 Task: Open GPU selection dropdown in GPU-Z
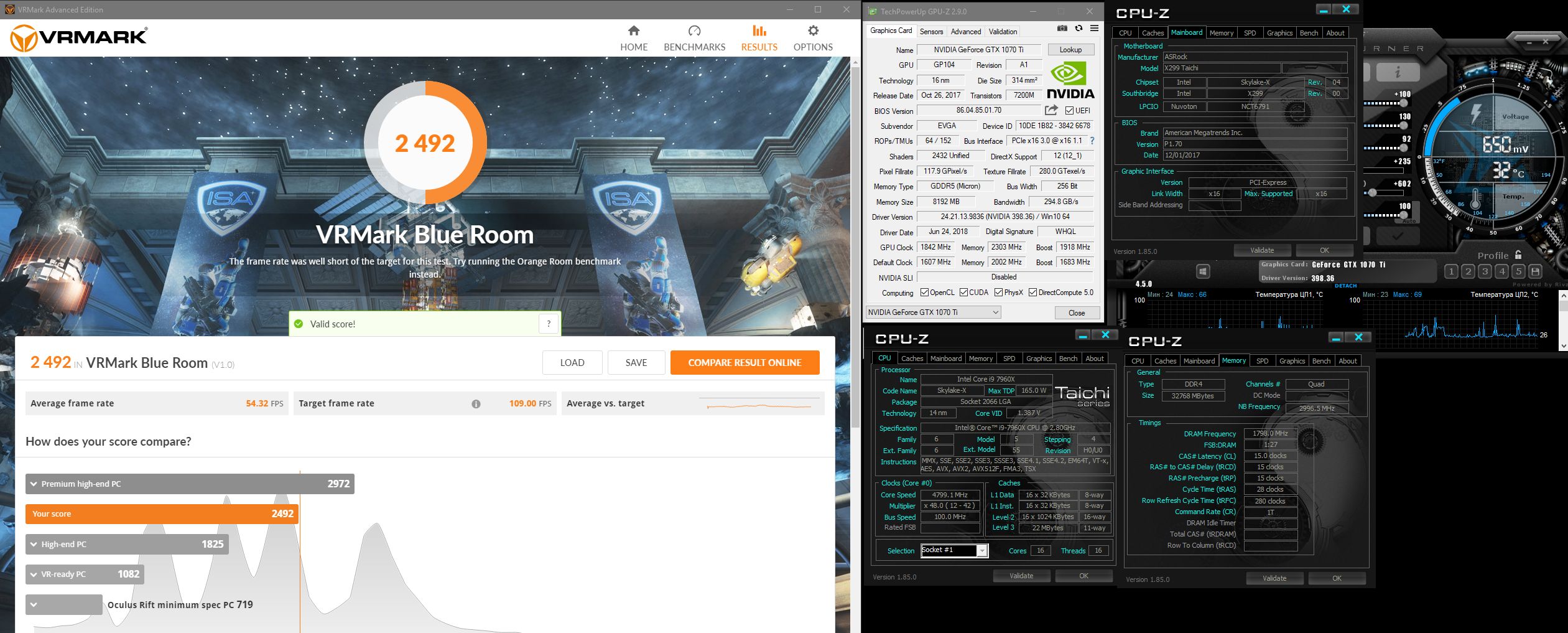pos(933,312)
